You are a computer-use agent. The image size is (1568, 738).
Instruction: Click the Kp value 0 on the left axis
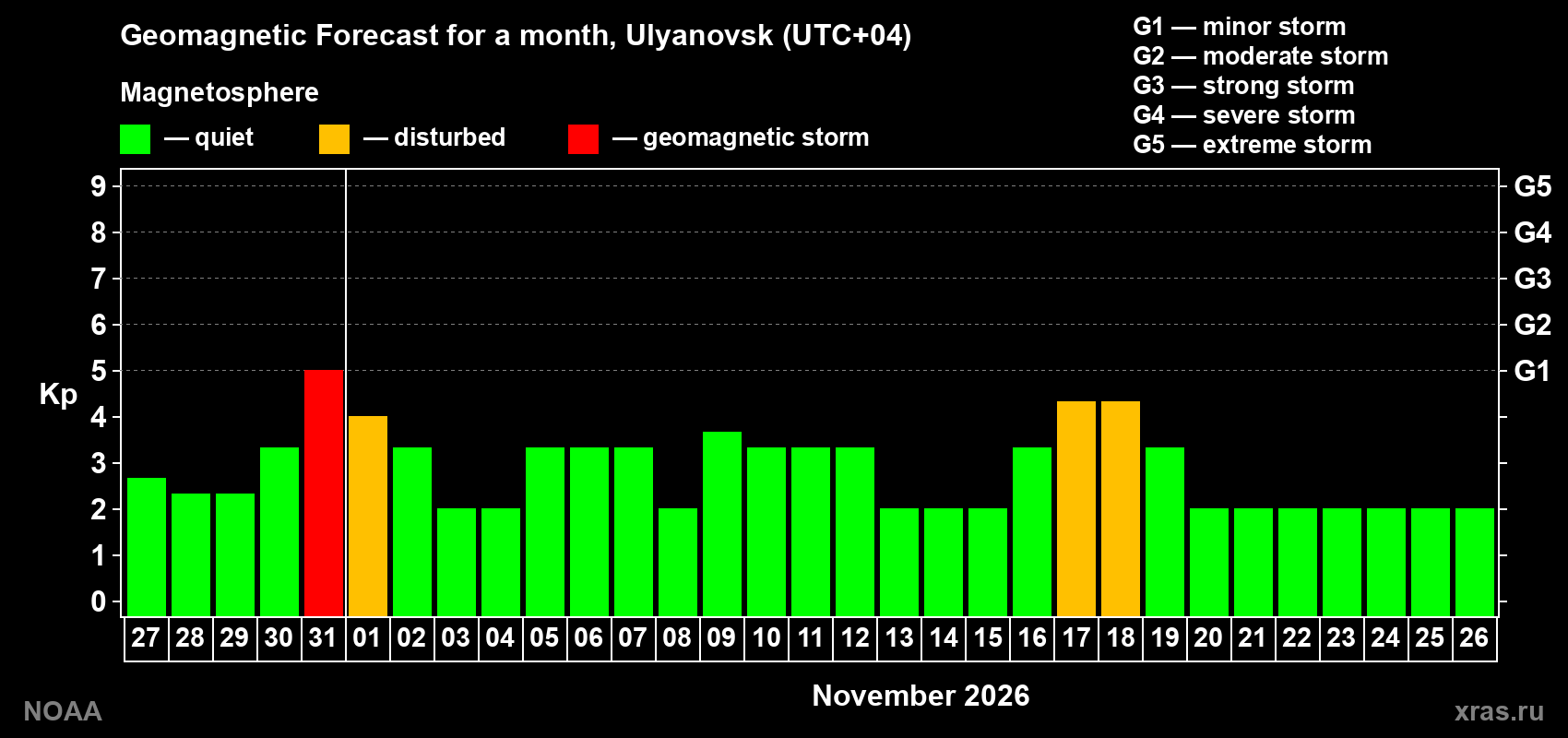pos(99,601)
